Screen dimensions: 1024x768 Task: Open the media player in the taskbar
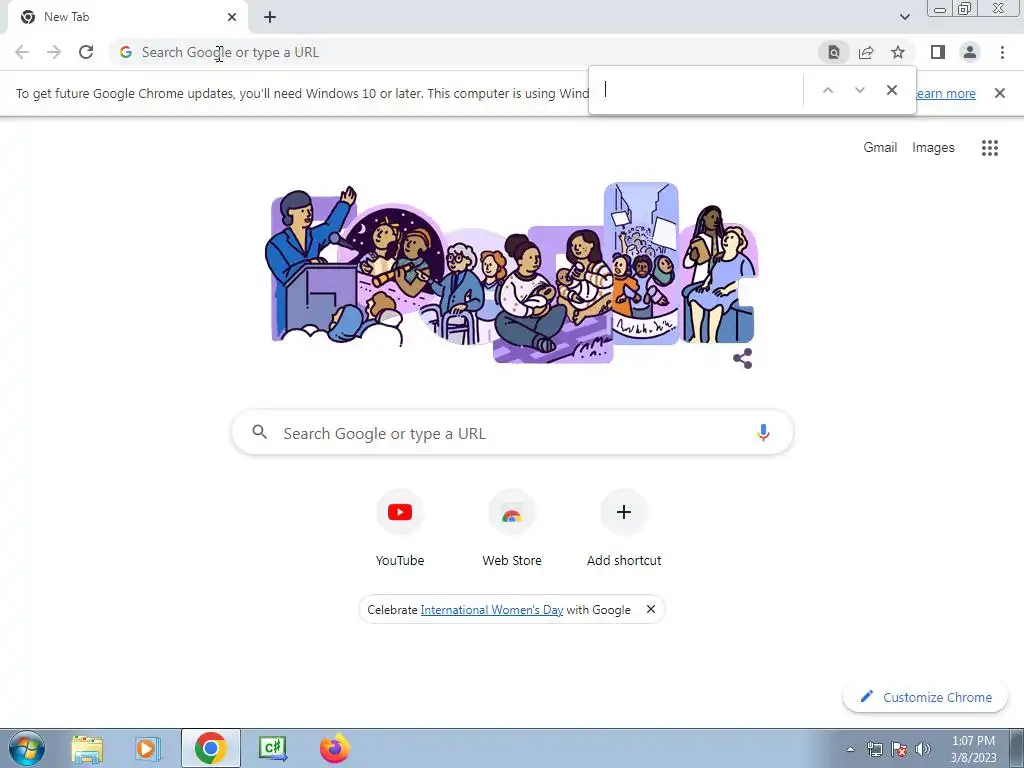point(148,748)
